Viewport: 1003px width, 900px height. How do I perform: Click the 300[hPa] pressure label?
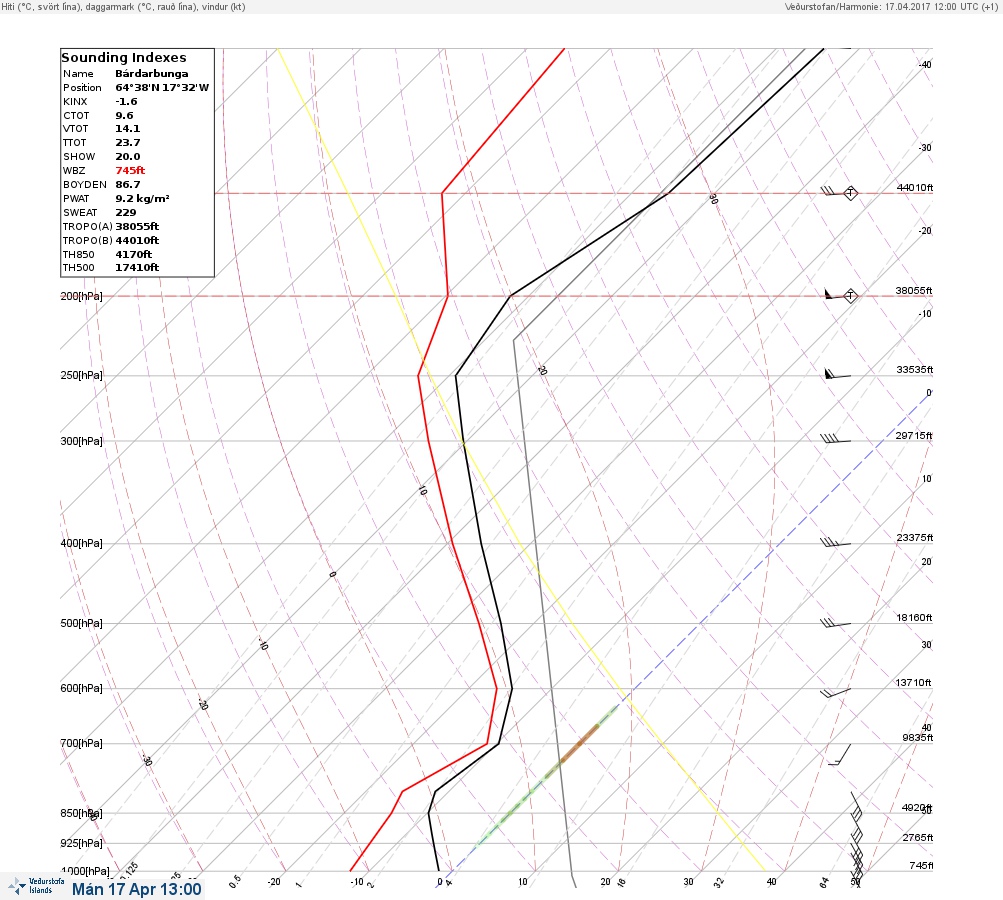pyautogui.click(x=81, y=441)
